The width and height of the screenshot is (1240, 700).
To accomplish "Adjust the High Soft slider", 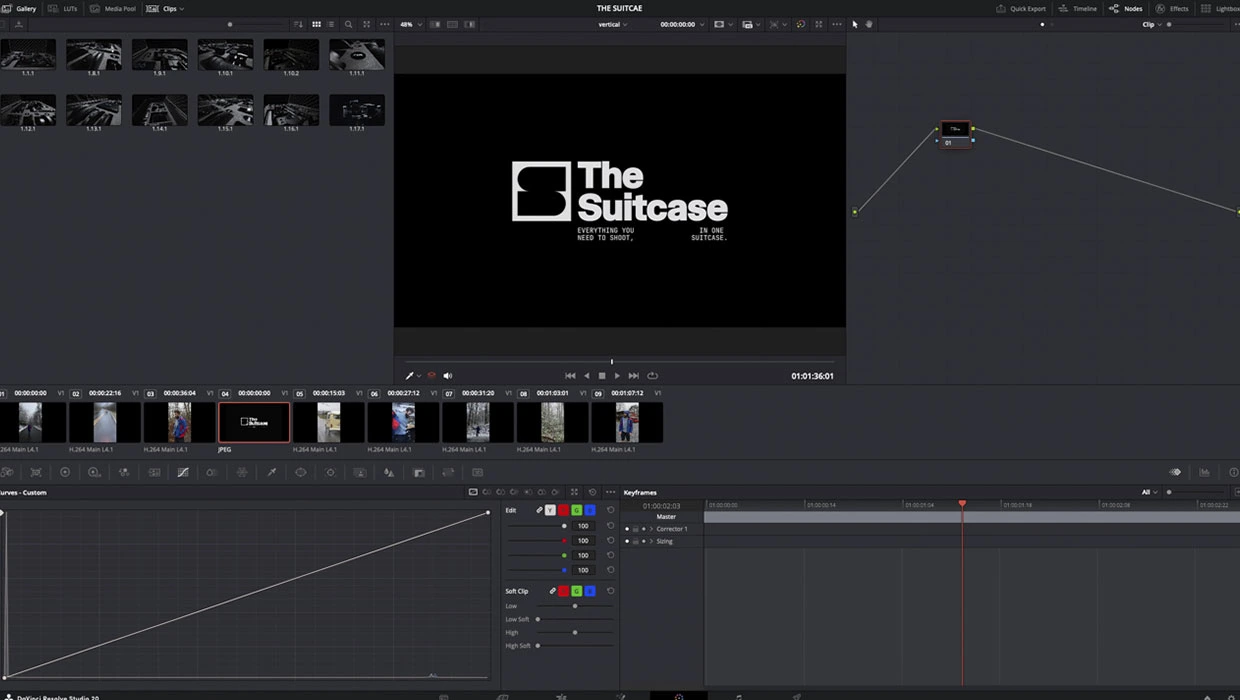I will pos(574,645).
